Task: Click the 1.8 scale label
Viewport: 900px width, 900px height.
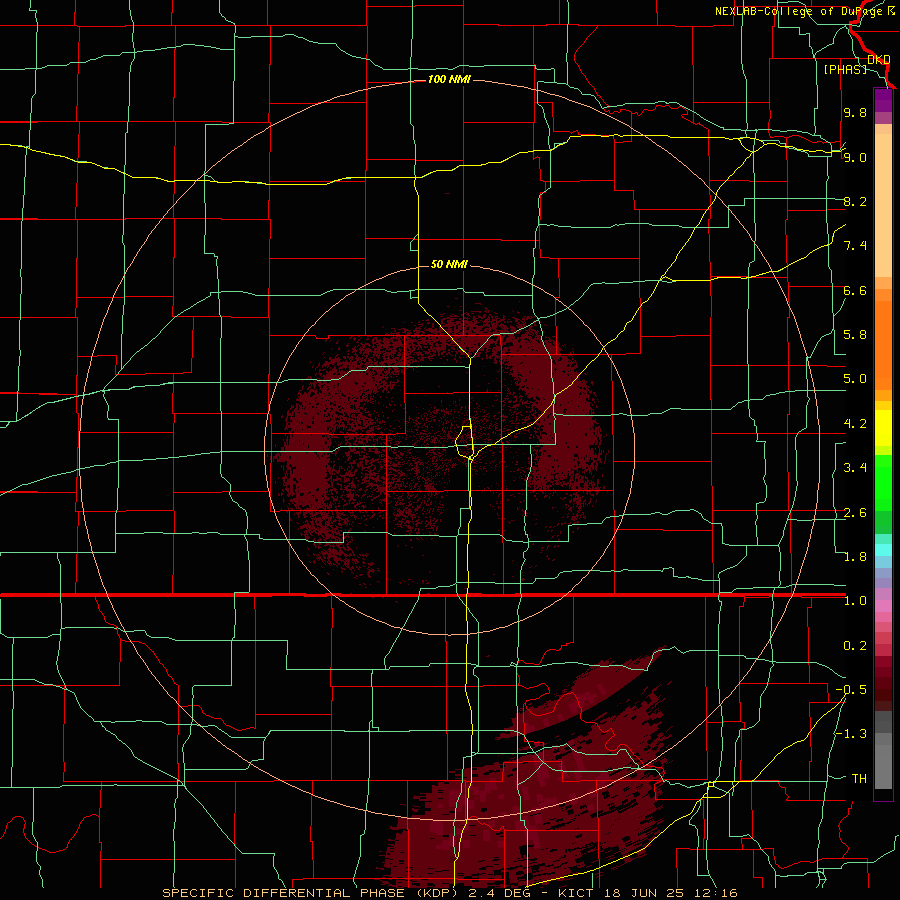Action: pyautogui.click(x=855, y=557)
